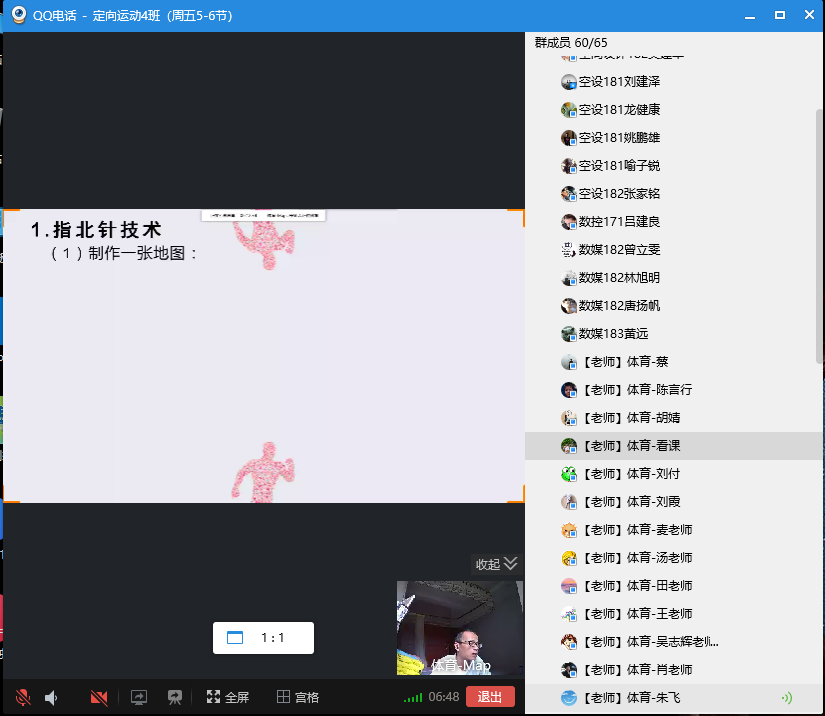Viewport: 825px width, 716px height.
Task: Turn on the disabled camera
Action: pos(99,697)
